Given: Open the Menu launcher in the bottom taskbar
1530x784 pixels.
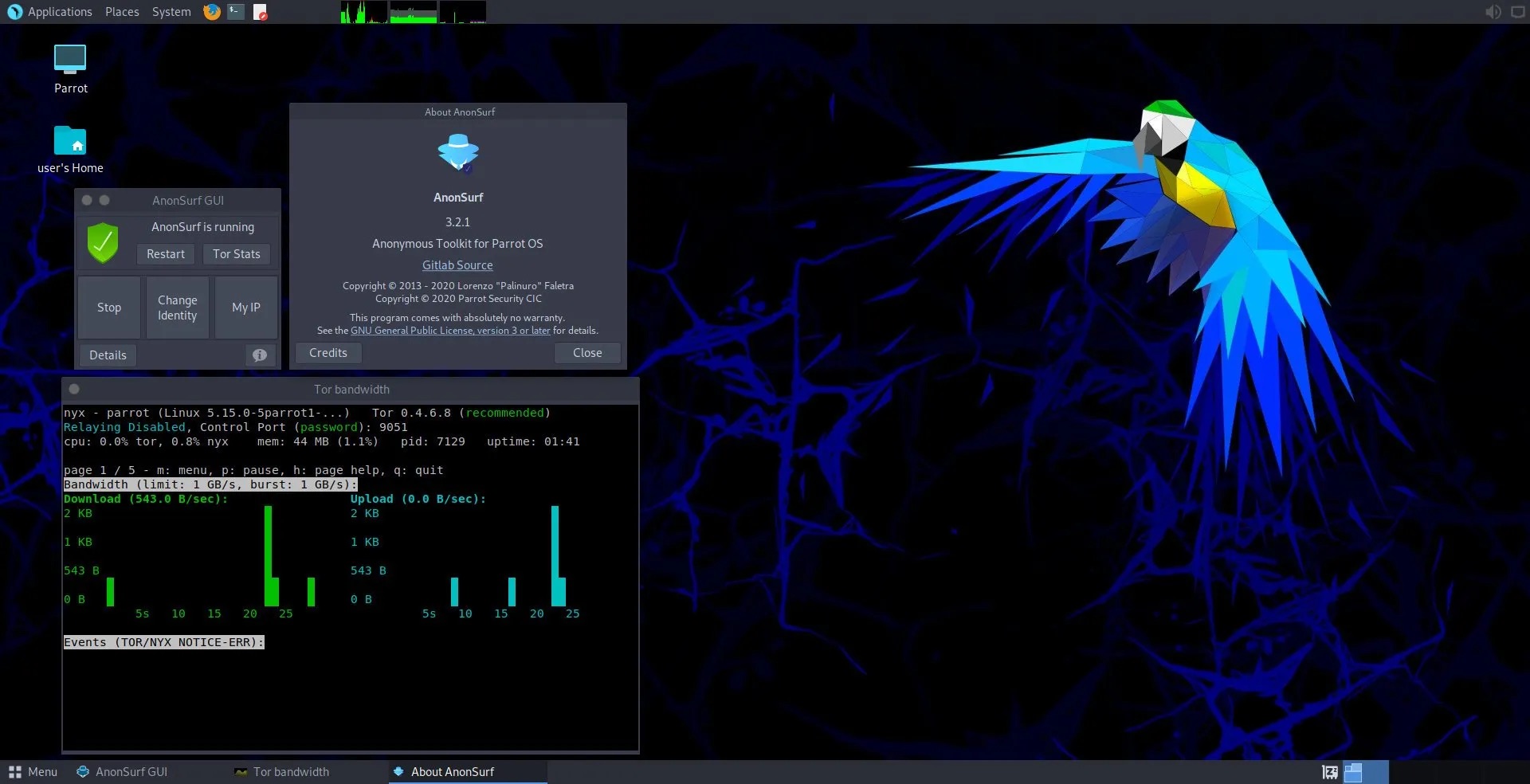Looking at the screenshot, I should point(33,772).
